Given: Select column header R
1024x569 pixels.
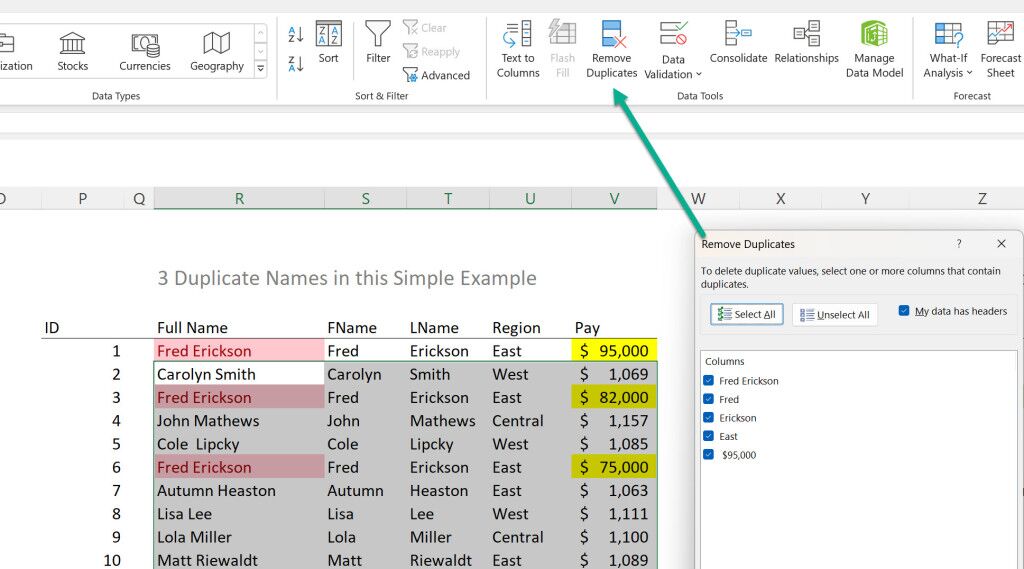Looking at the screenshot, I should (239, 199).
